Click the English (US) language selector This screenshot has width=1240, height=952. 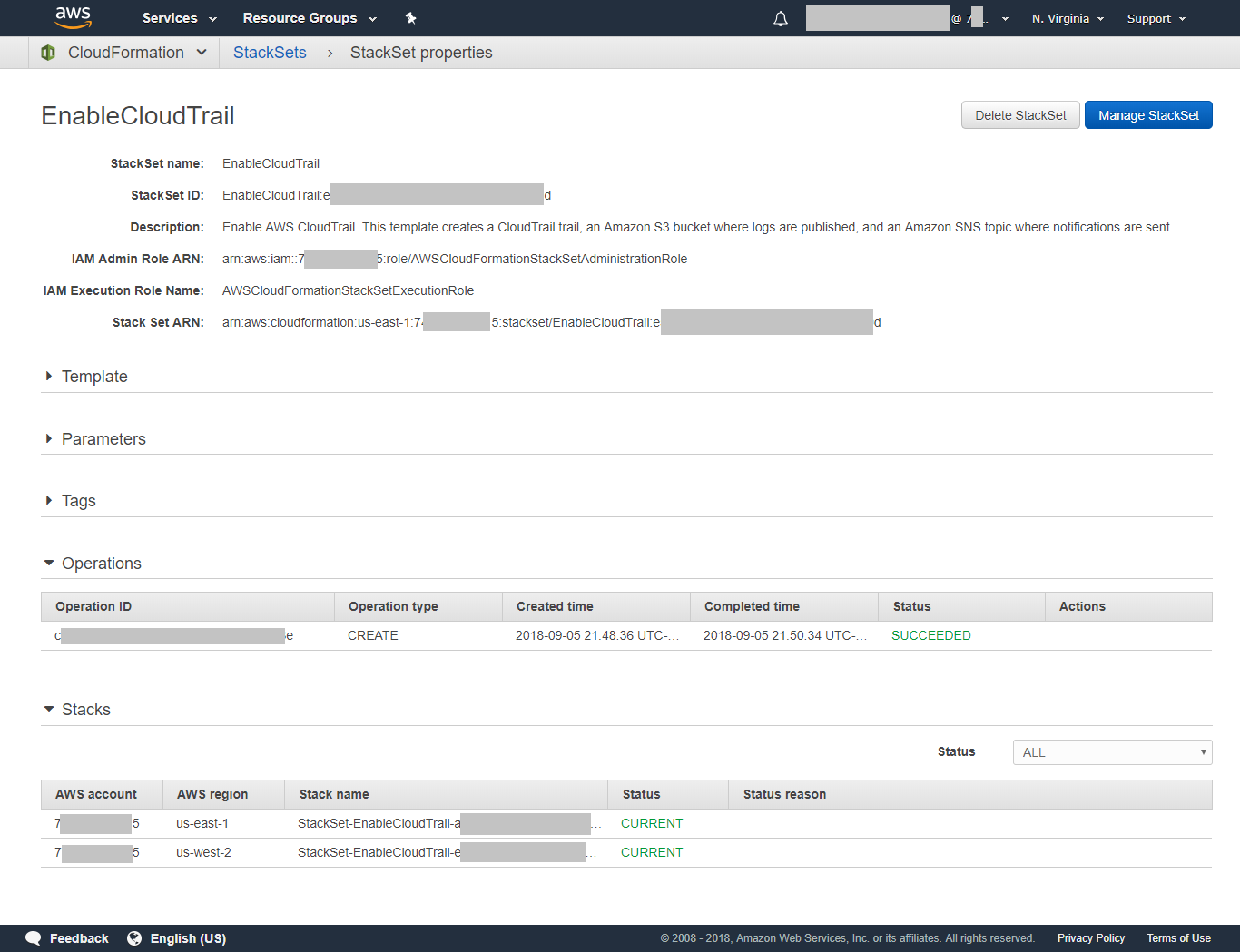click(188, 938)
